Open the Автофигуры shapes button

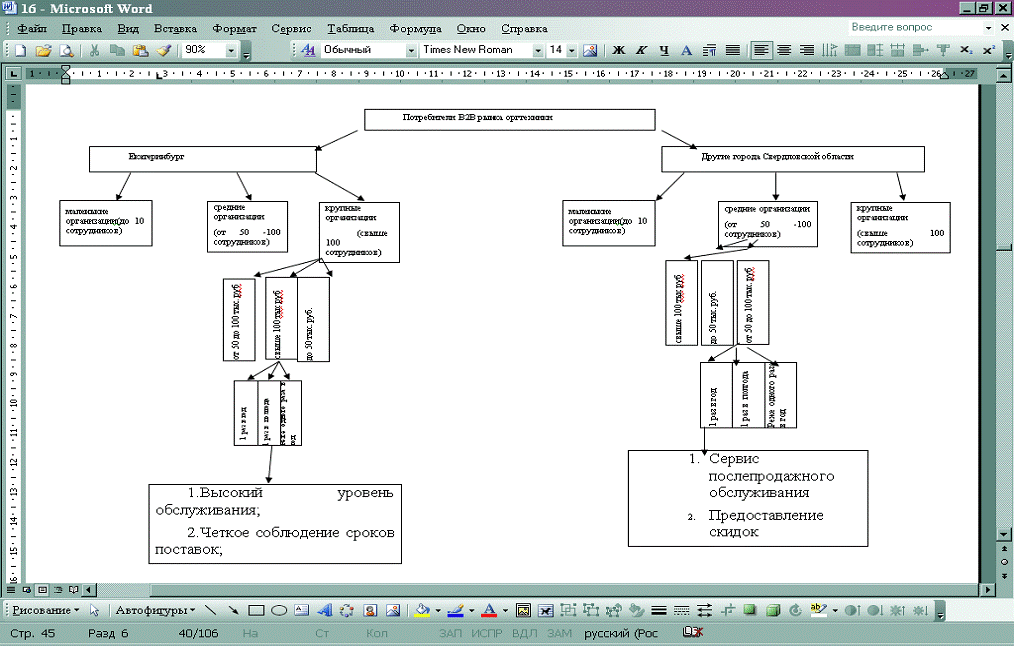pos(154,610)
